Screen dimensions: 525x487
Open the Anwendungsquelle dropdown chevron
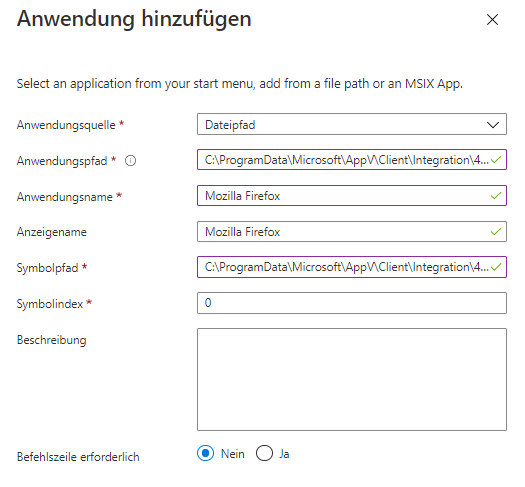tap(493, 125)
